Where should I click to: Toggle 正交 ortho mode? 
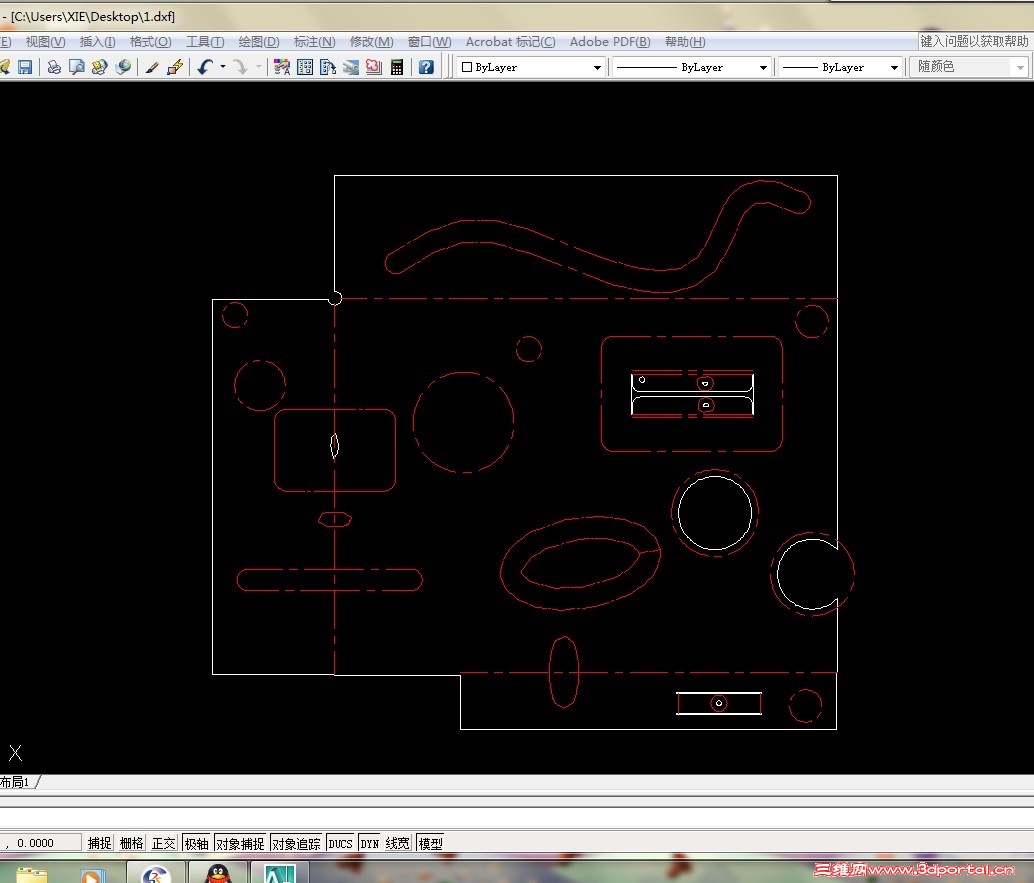164,843
